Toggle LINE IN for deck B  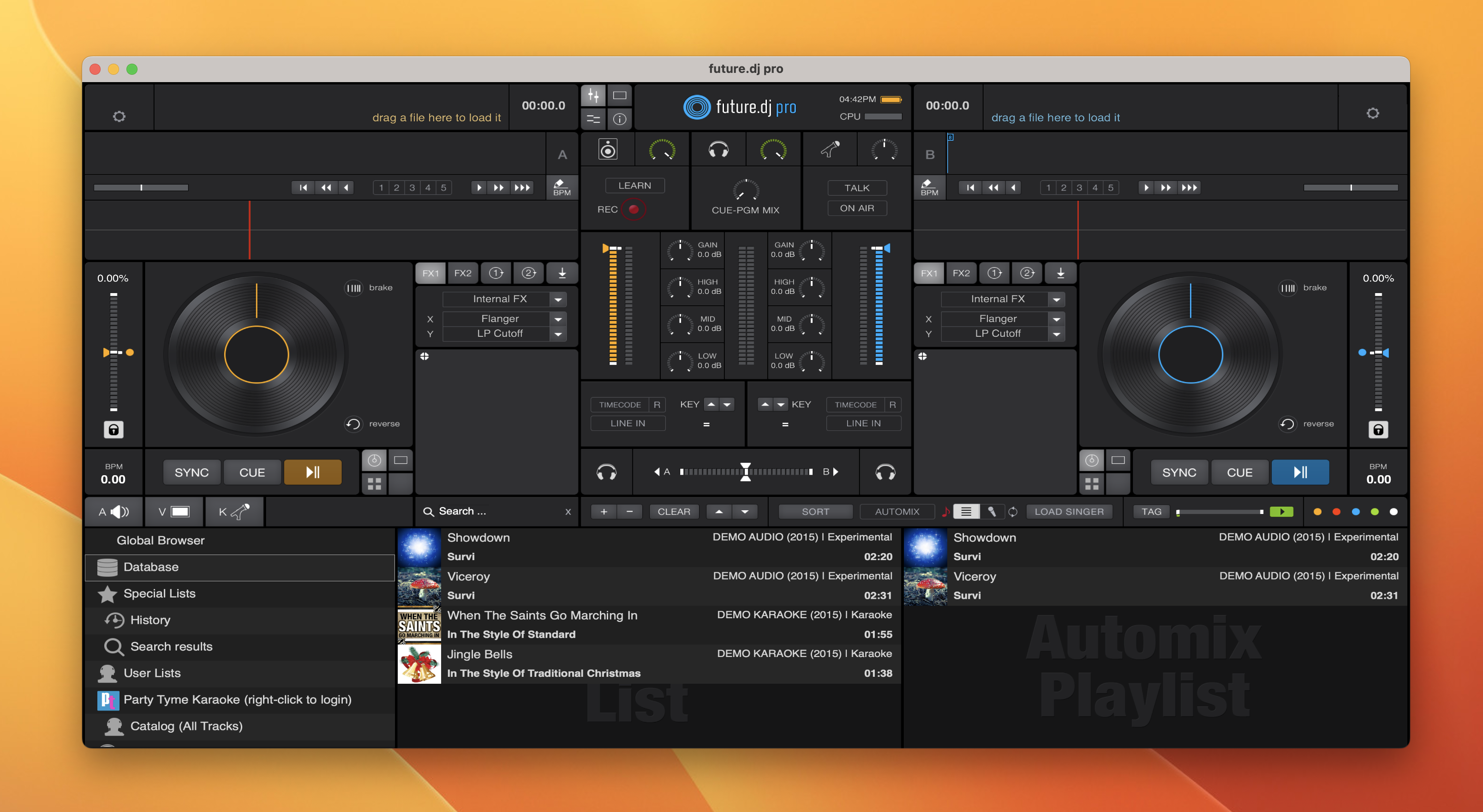pos(863,424)
